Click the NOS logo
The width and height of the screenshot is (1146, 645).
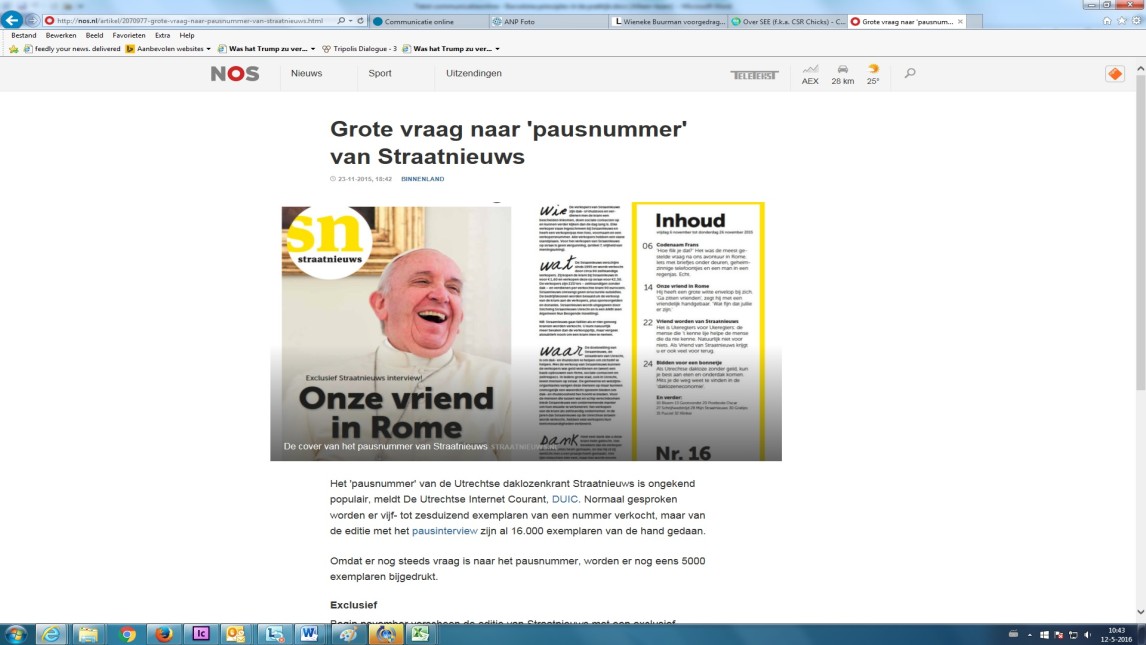(x=235, y=74)
